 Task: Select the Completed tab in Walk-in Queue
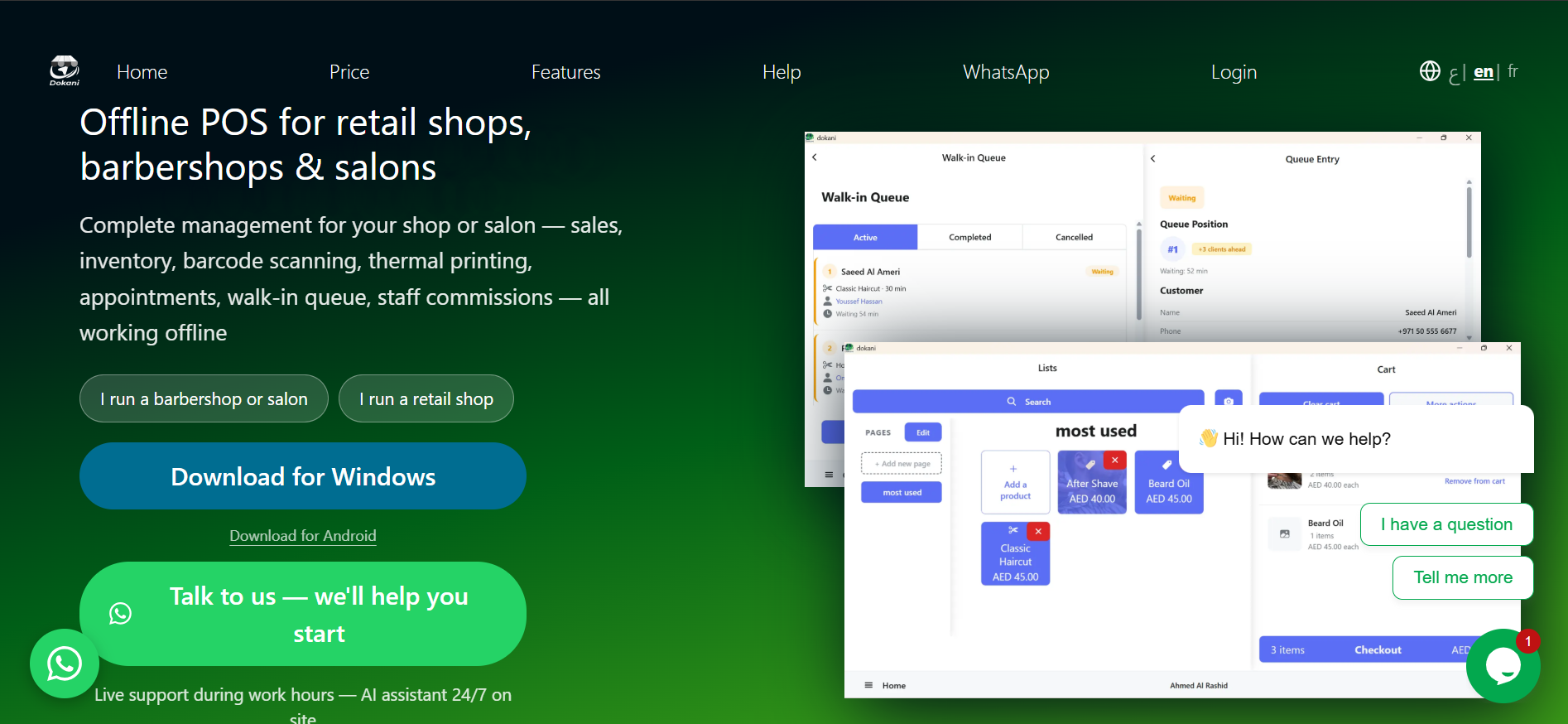click(x=969, y=237)
